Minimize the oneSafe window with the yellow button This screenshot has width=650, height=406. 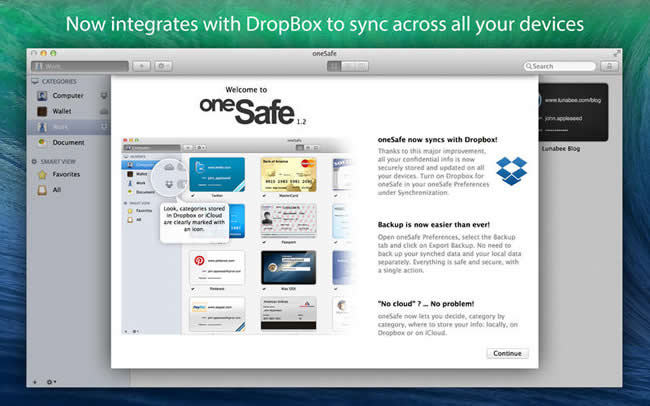coord(44,53)
